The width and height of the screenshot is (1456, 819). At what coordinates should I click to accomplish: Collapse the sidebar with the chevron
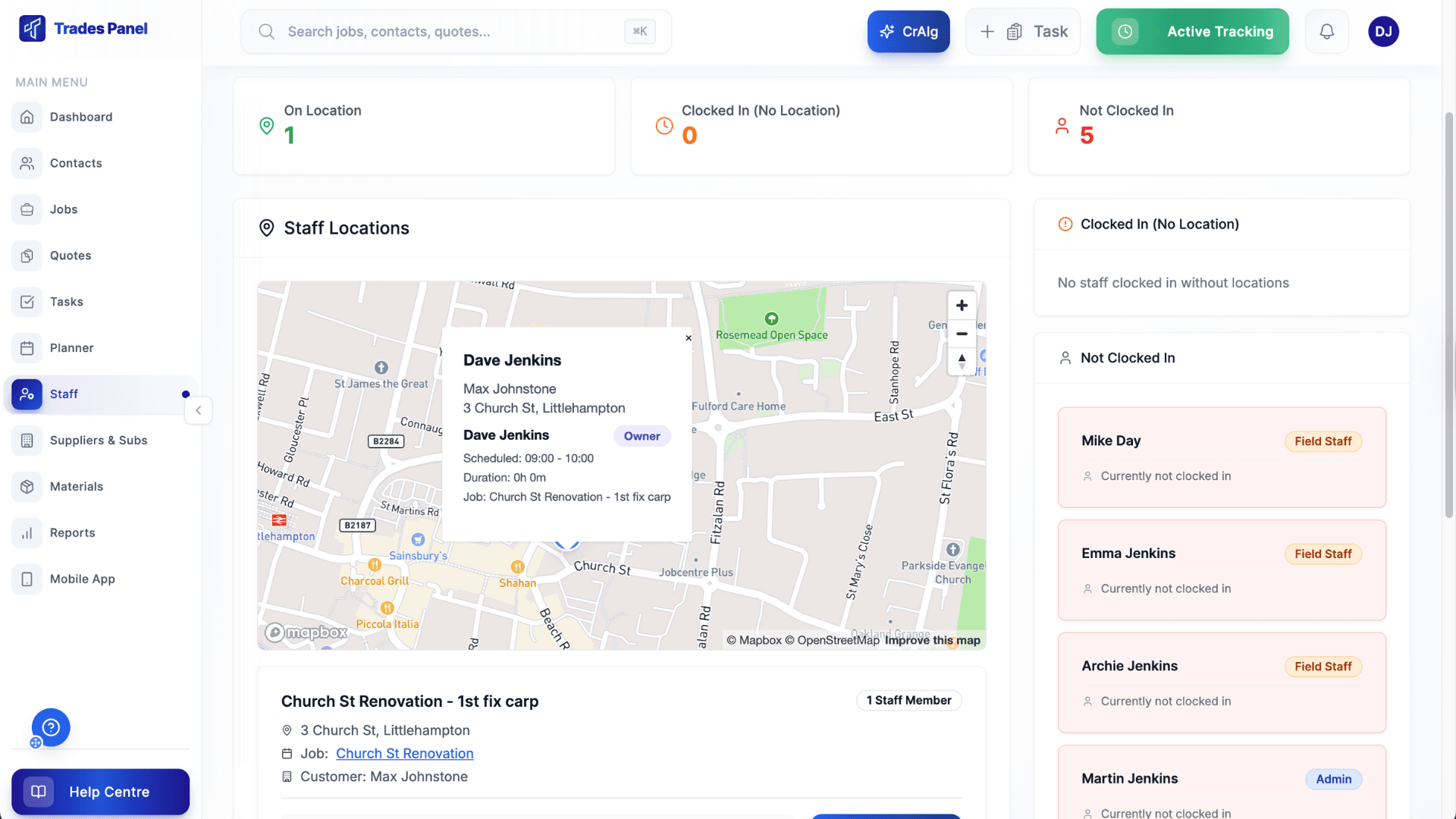198,410
